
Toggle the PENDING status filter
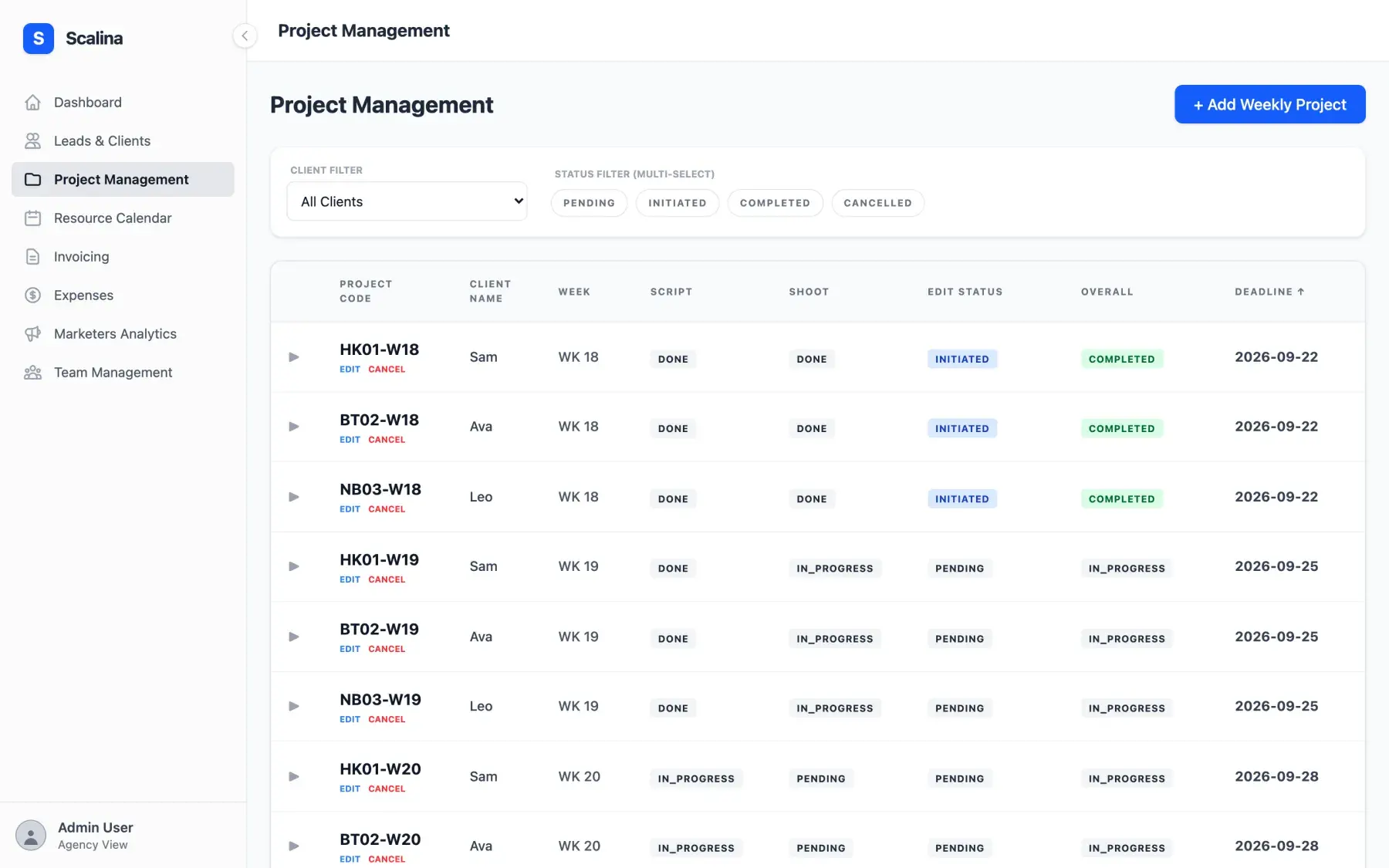point(589,203)
